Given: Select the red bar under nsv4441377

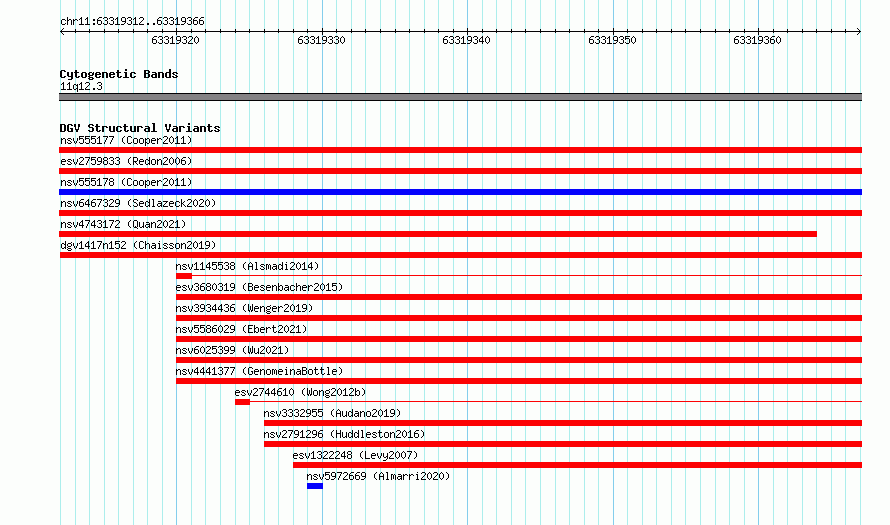Looking at the screenshot, I should point(519,381).
